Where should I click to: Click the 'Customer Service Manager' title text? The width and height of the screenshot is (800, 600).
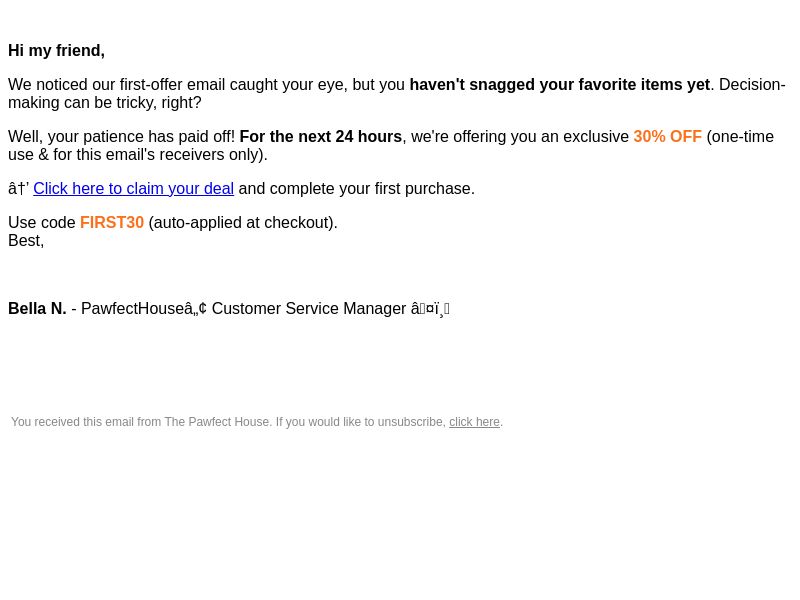[x=309, y=309]
